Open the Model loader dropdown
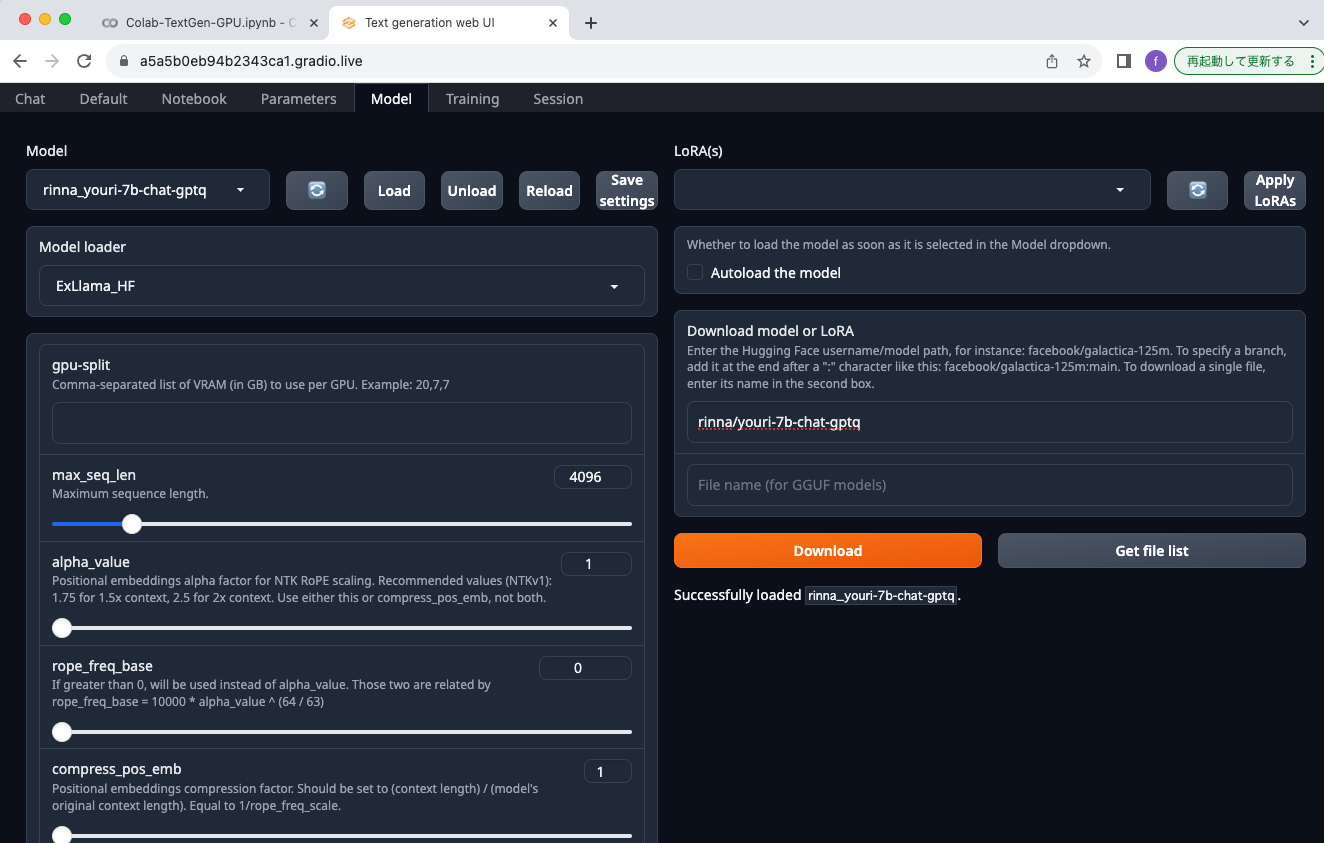 [x=342, y=286]
